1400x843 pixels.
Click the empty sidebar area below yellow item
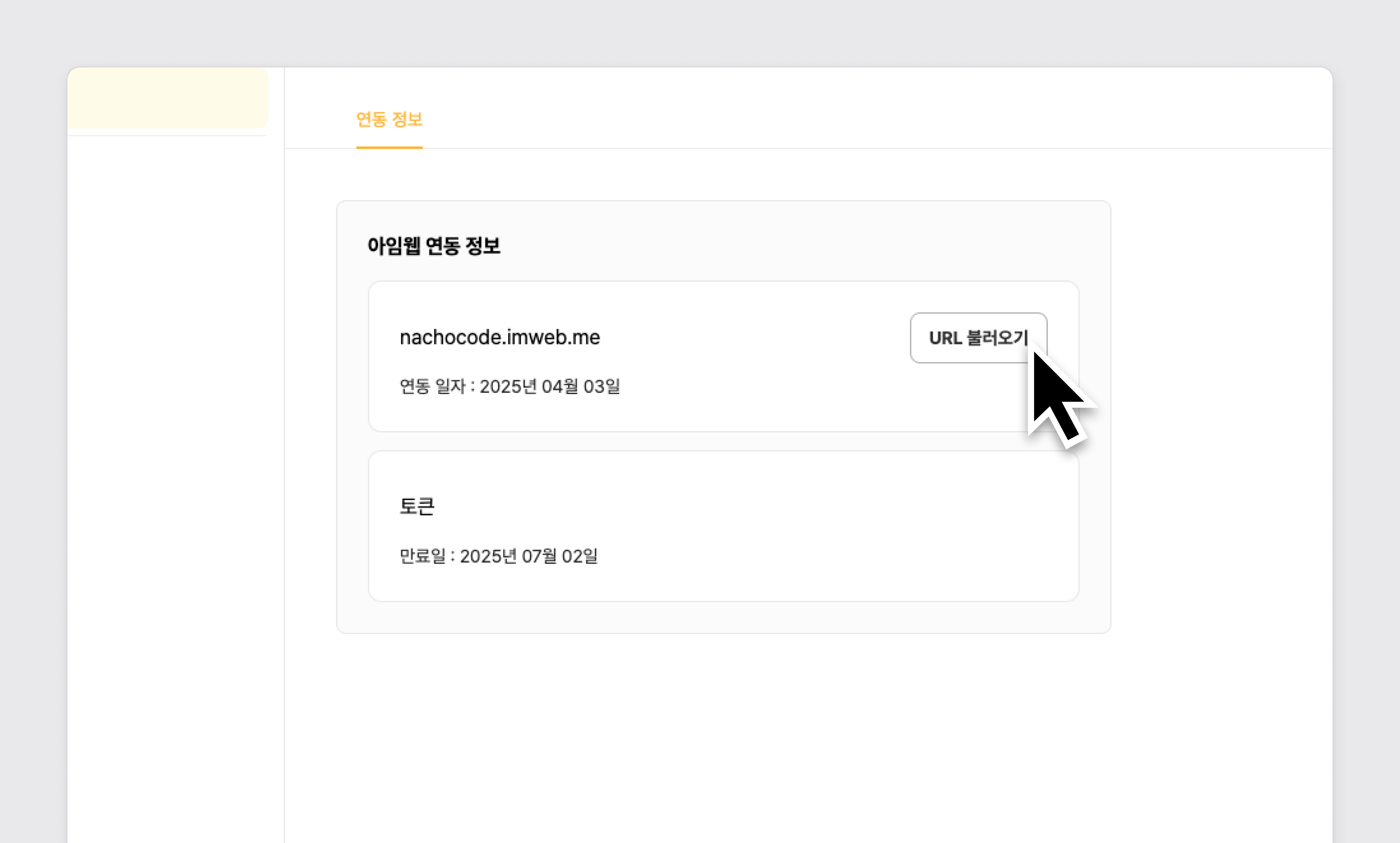170,454
